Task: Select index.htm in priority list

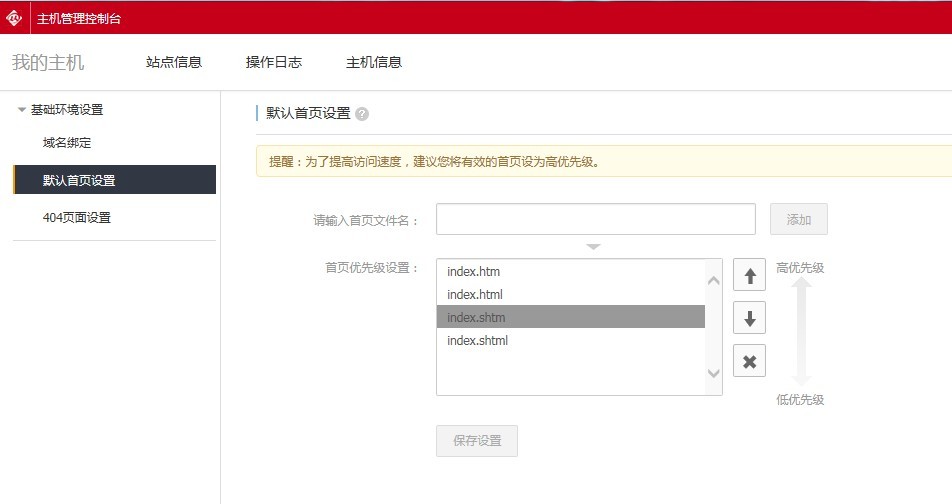Action: pyautogui.click(x=474, y=272)
